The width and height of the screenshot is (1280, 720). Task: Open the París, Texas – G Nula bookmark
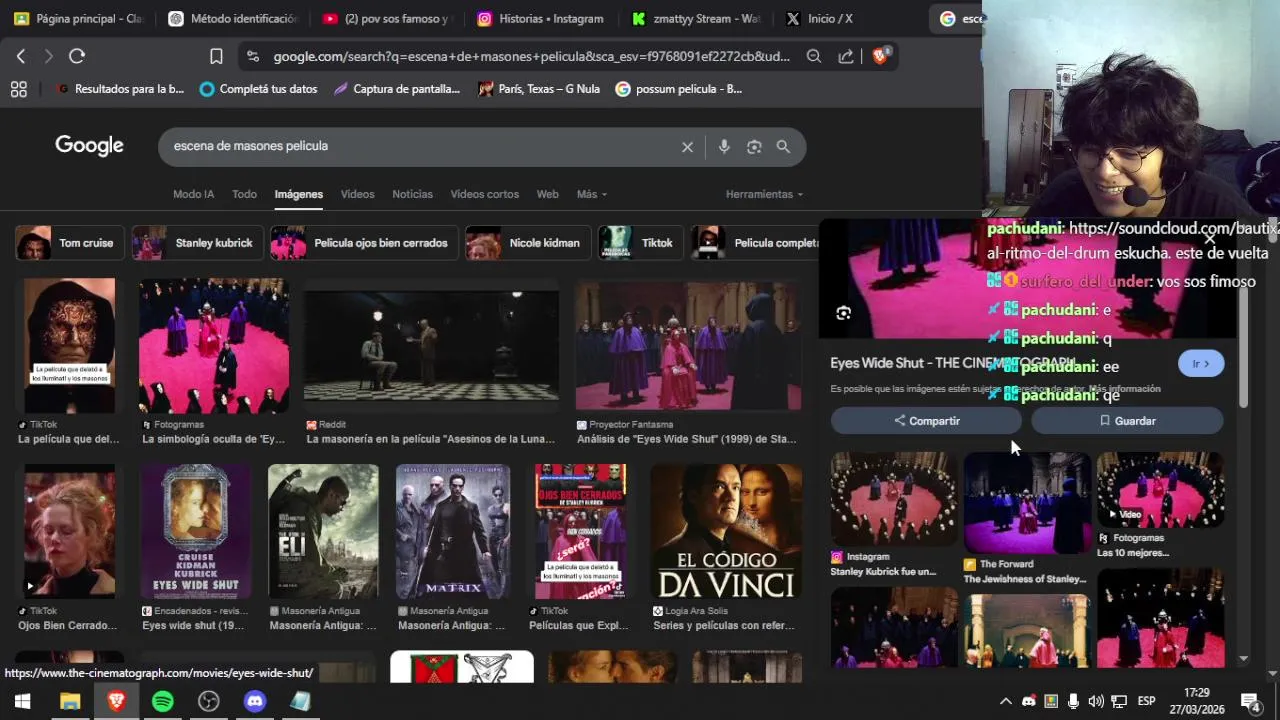(539, 89)
